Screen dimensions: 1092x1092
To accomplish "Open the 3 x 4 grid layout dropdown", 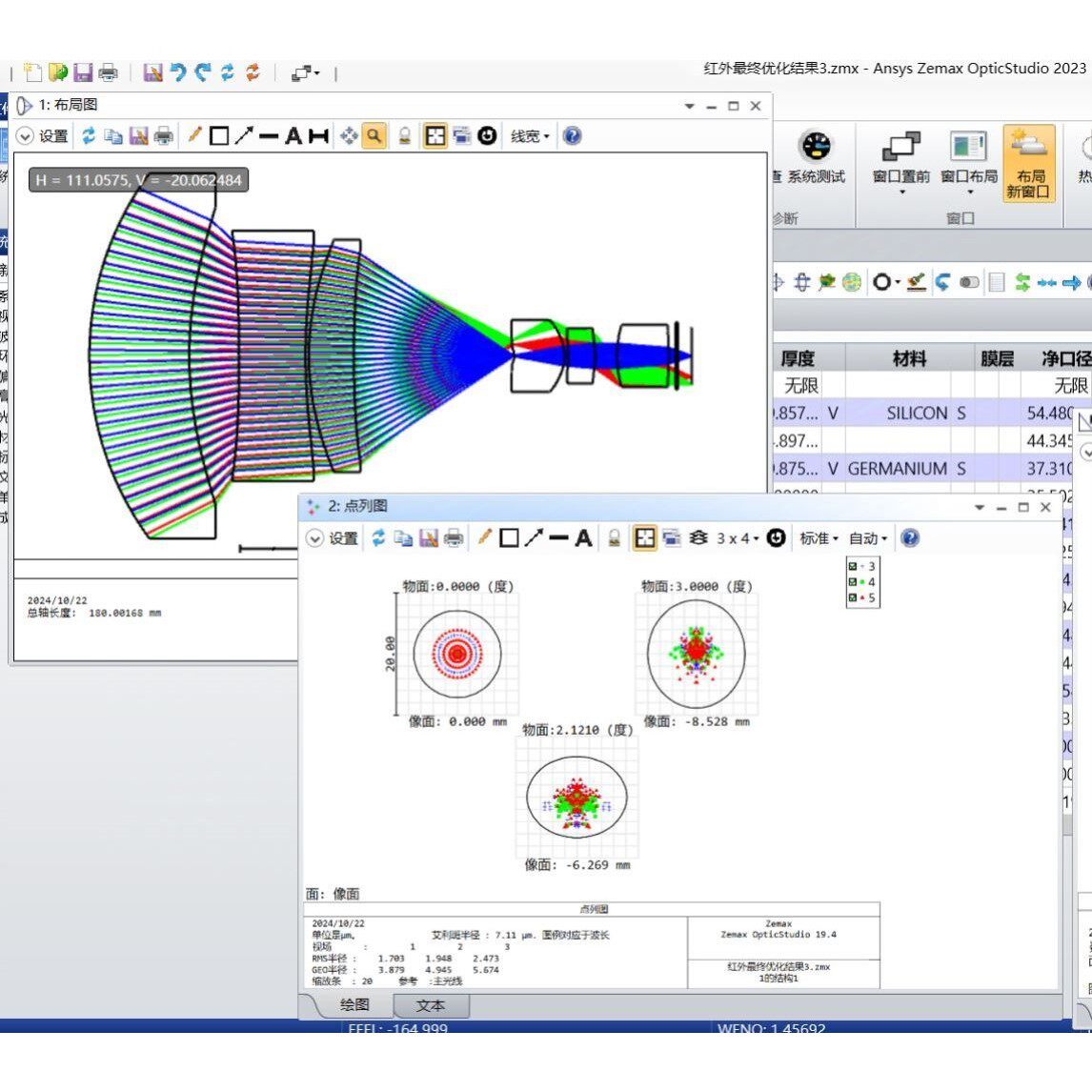I will 738,538.
